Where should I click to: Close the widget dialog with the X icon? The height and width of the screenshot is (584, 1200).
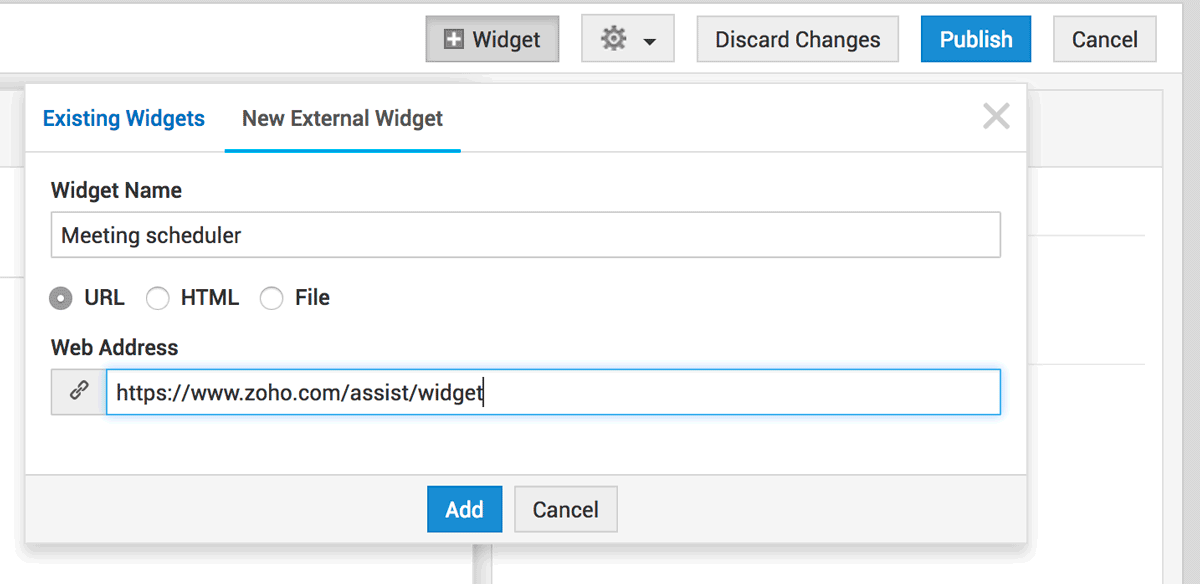point(996,117)
